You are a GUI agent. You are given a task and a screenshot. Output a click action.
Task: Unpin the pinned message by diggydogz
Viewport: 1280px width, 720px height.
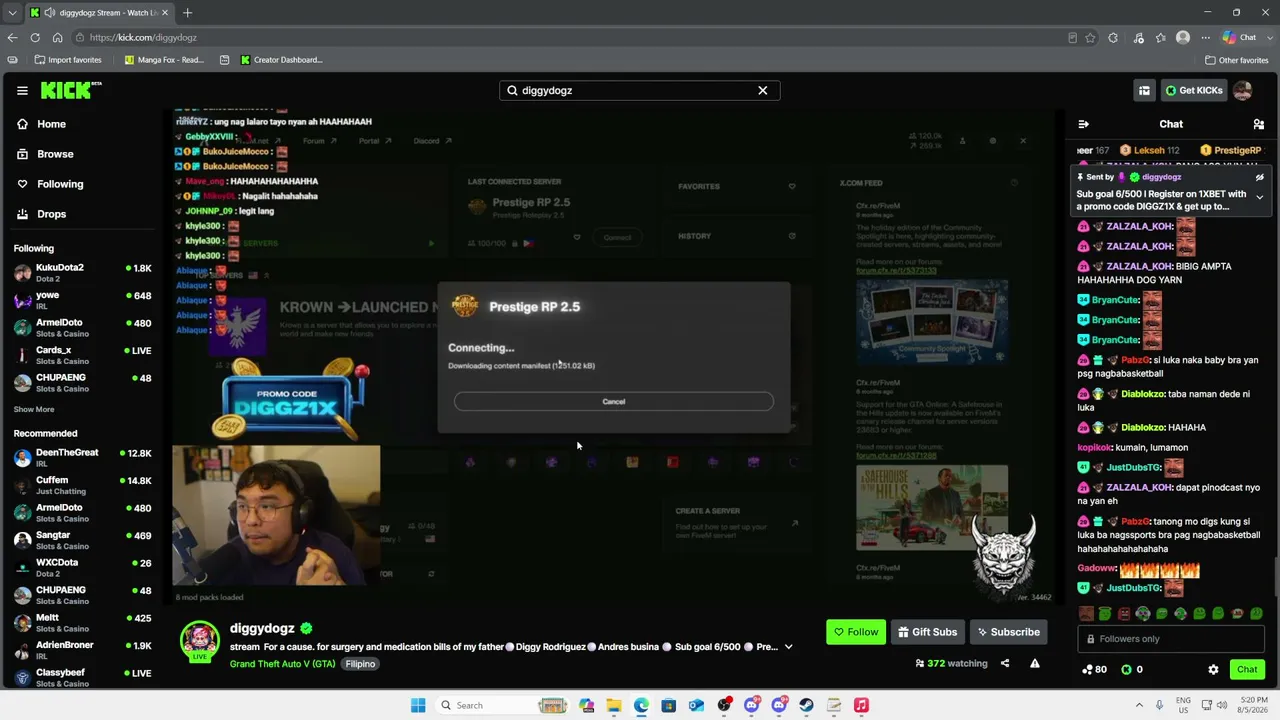(x=1259, y=177)
